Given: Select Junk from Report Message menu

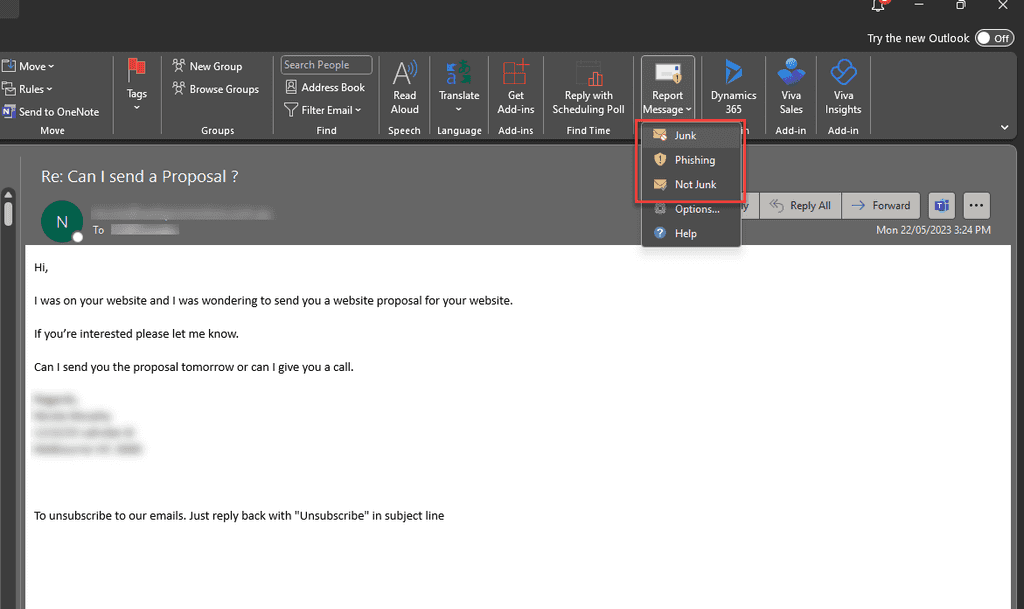Looking at the screenshot, I should pos(685,135).
